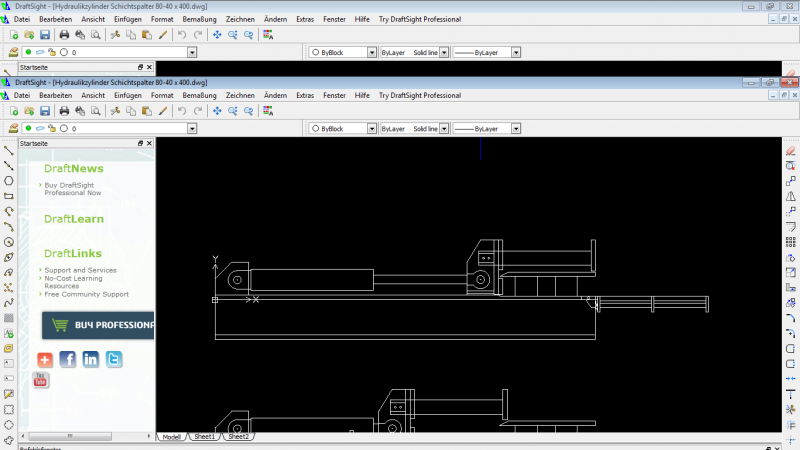Open the YouTube icon in Startseite panel
800x450 pixels.
[41, 379]
